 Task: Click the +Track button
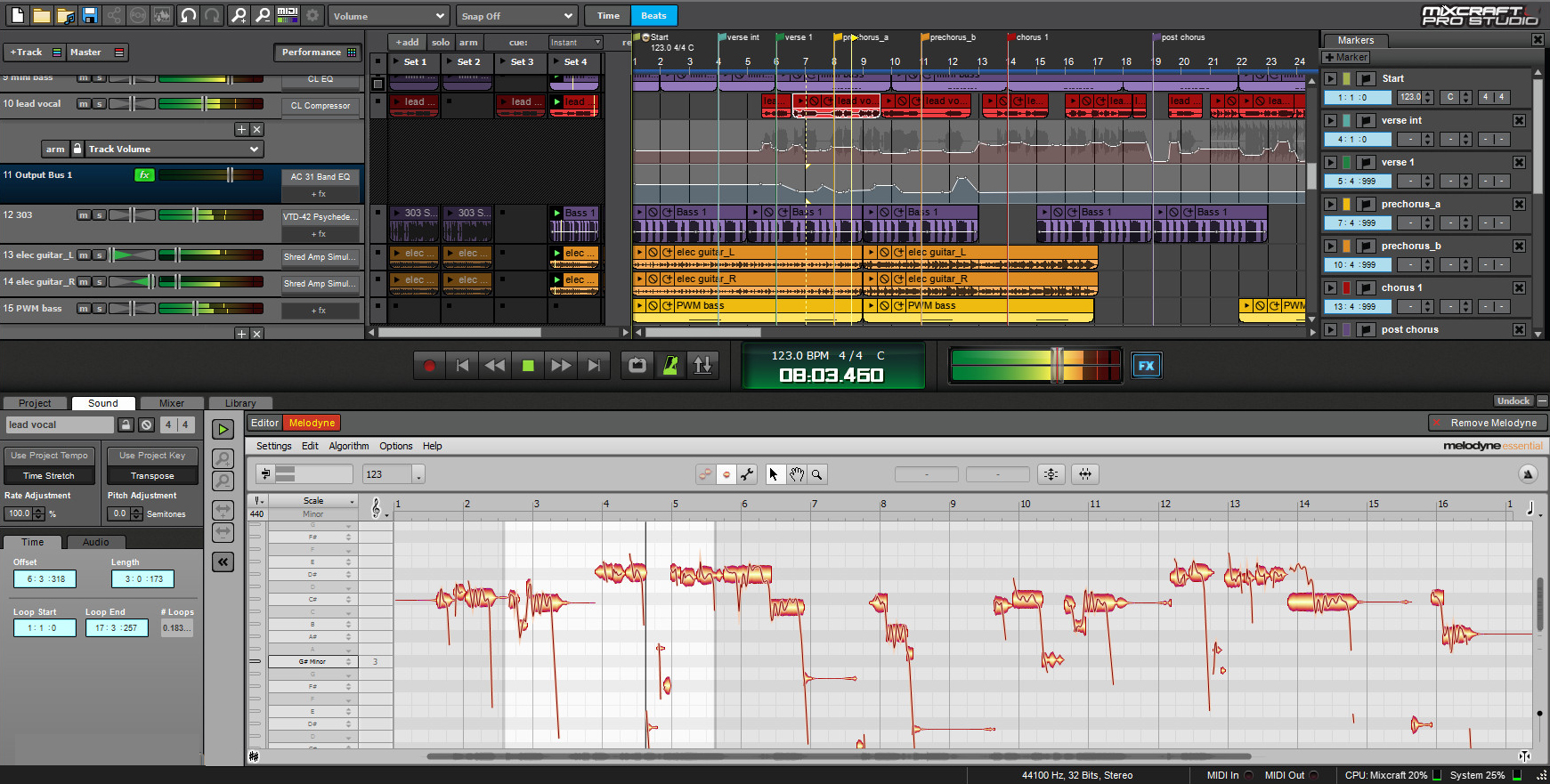34,52
